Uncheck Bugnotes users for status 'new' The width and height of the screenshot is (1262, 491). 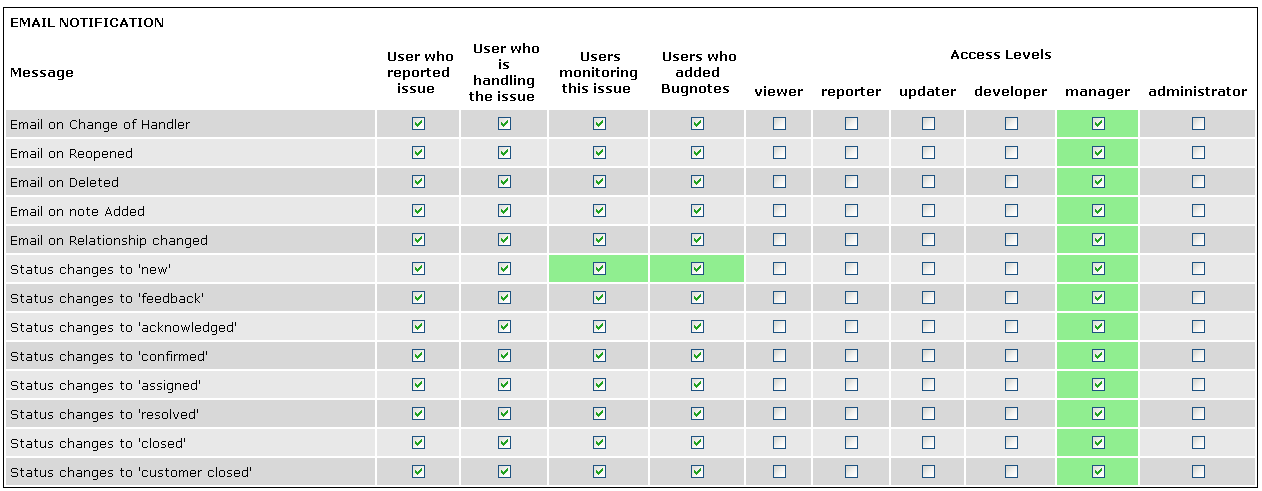point(697,269)
